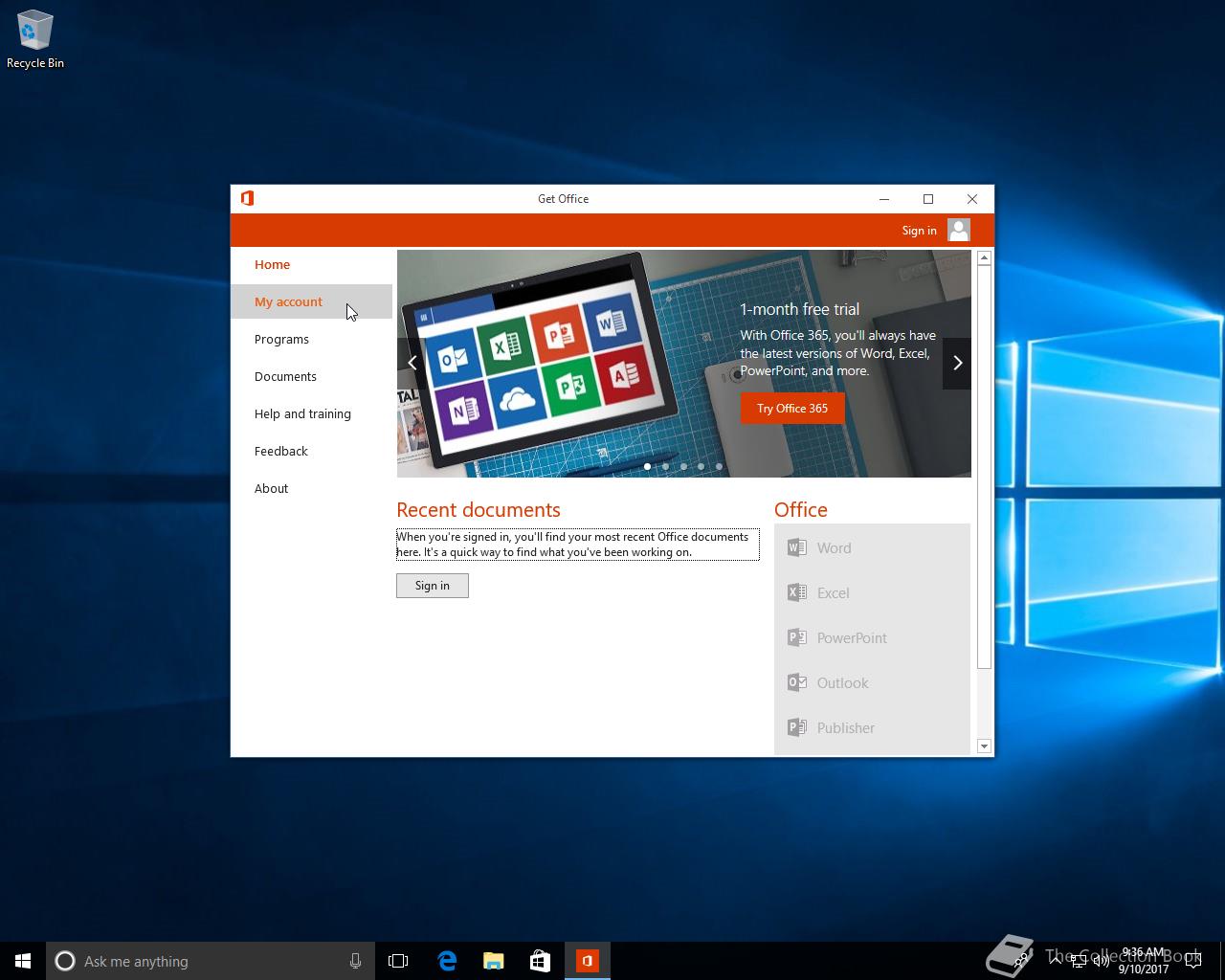Click the Try Office 365 button
Viewport: 1225px width, 980px height.
tap(792, 408)
